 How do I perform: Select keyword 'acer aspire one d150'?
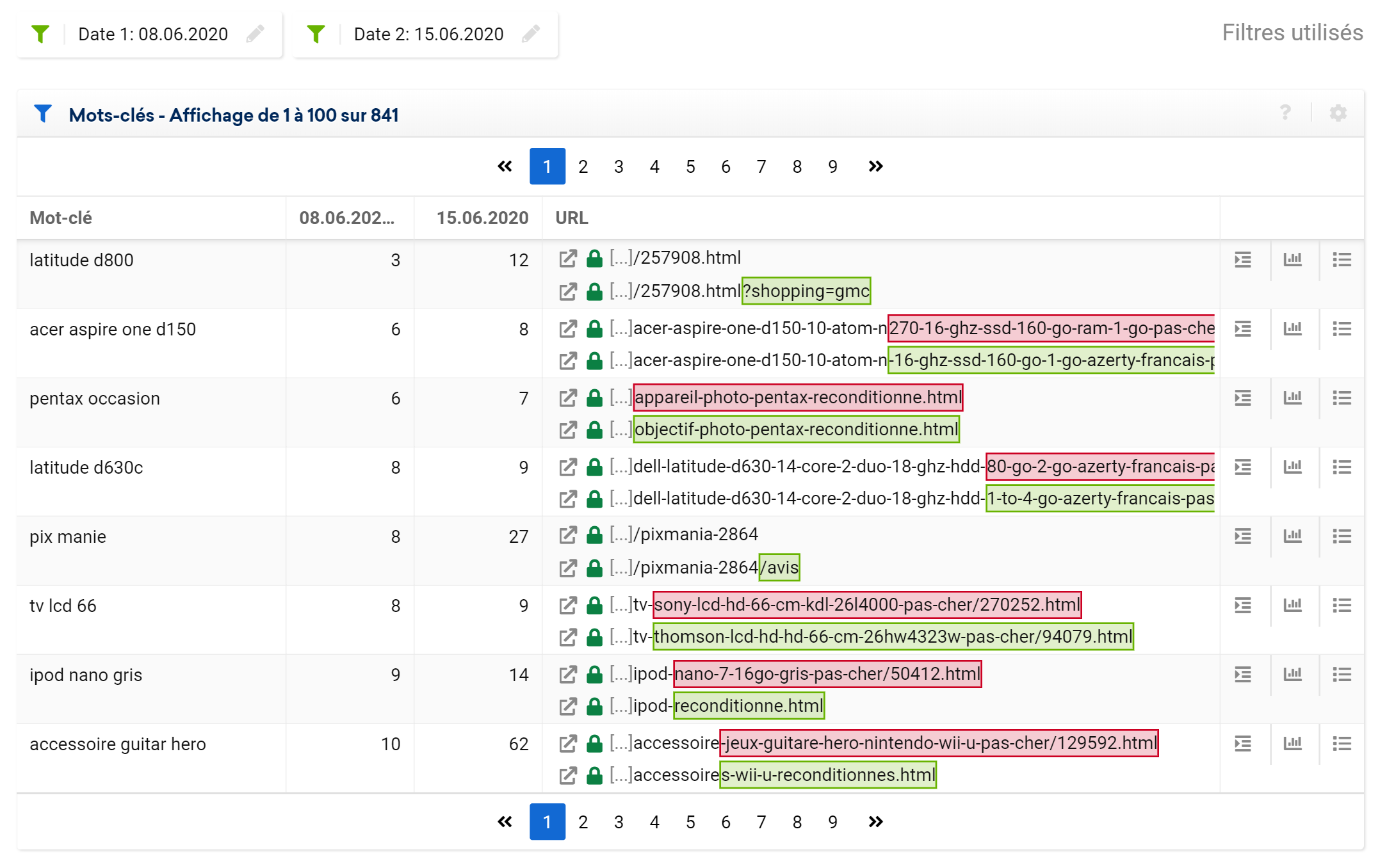[x=113, y=329]
